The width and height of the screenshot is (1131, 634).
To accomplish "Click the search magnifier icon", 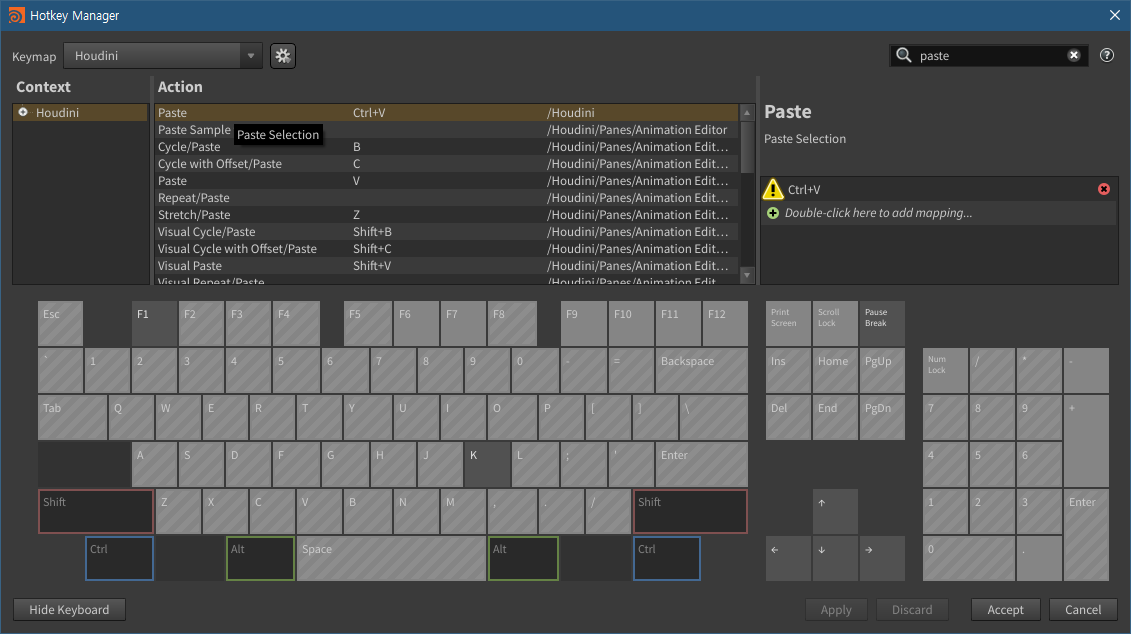I will point(904,56).
